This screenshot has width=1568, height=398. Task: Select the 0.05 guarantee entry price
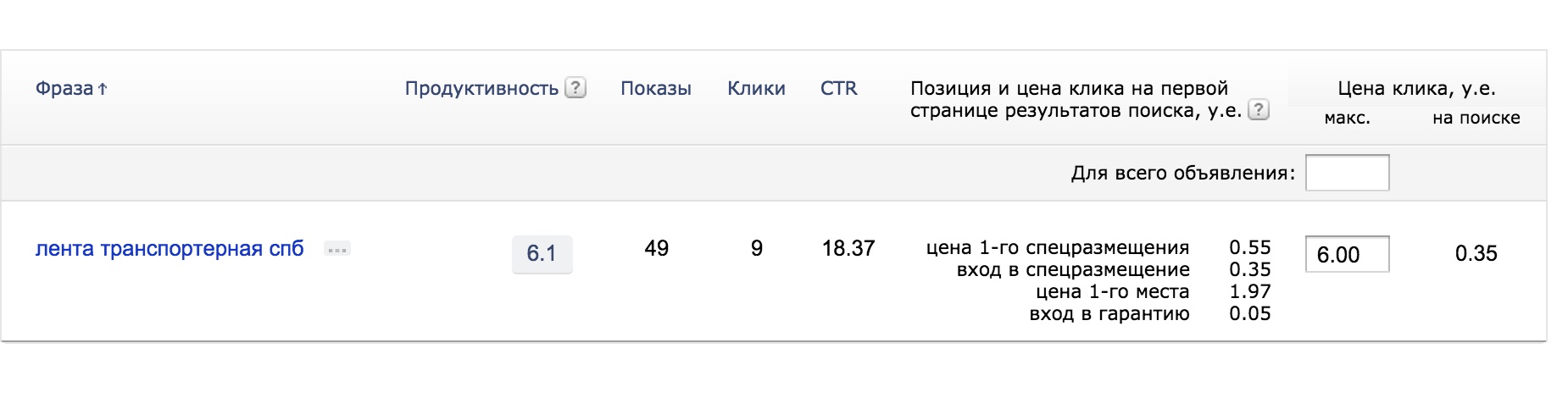[x=1249, y=313]
